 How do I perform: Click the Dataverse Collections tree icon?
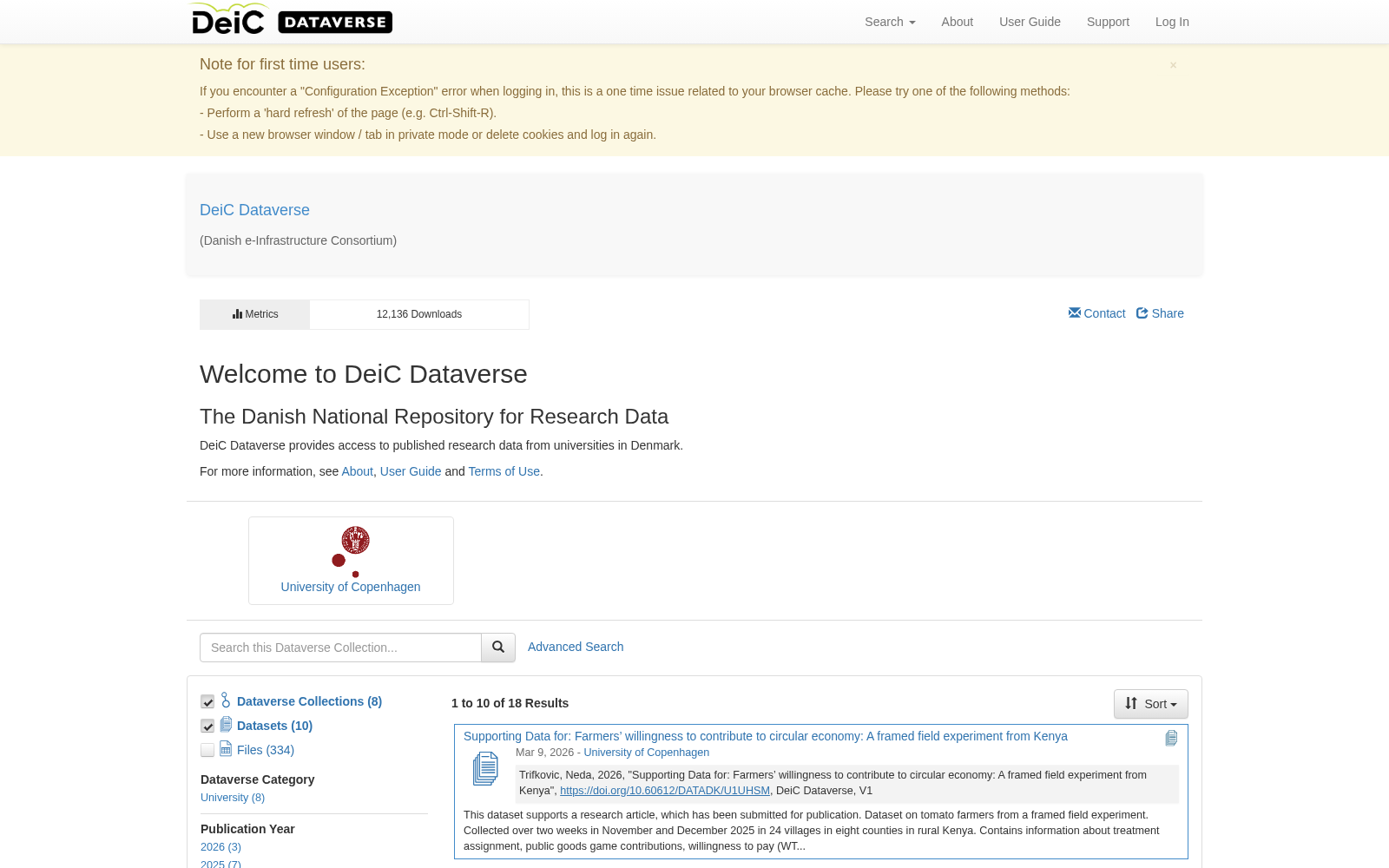[226, 700]
